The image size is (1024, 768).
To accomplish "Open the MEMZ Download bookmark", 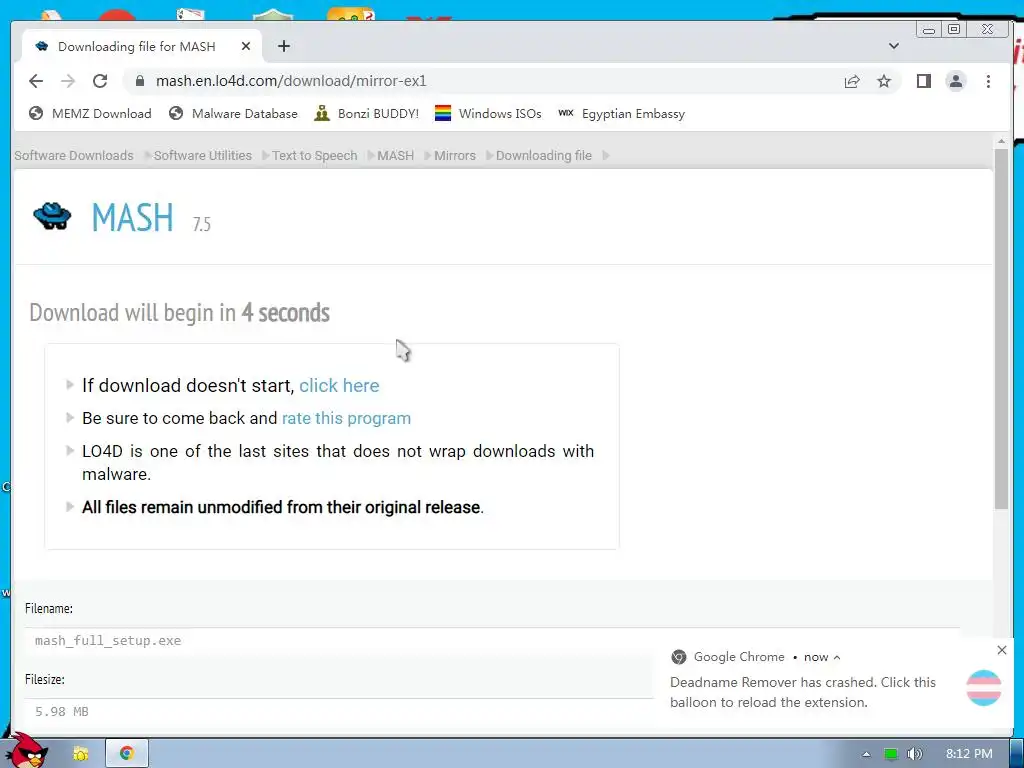I will click(90, 114).
